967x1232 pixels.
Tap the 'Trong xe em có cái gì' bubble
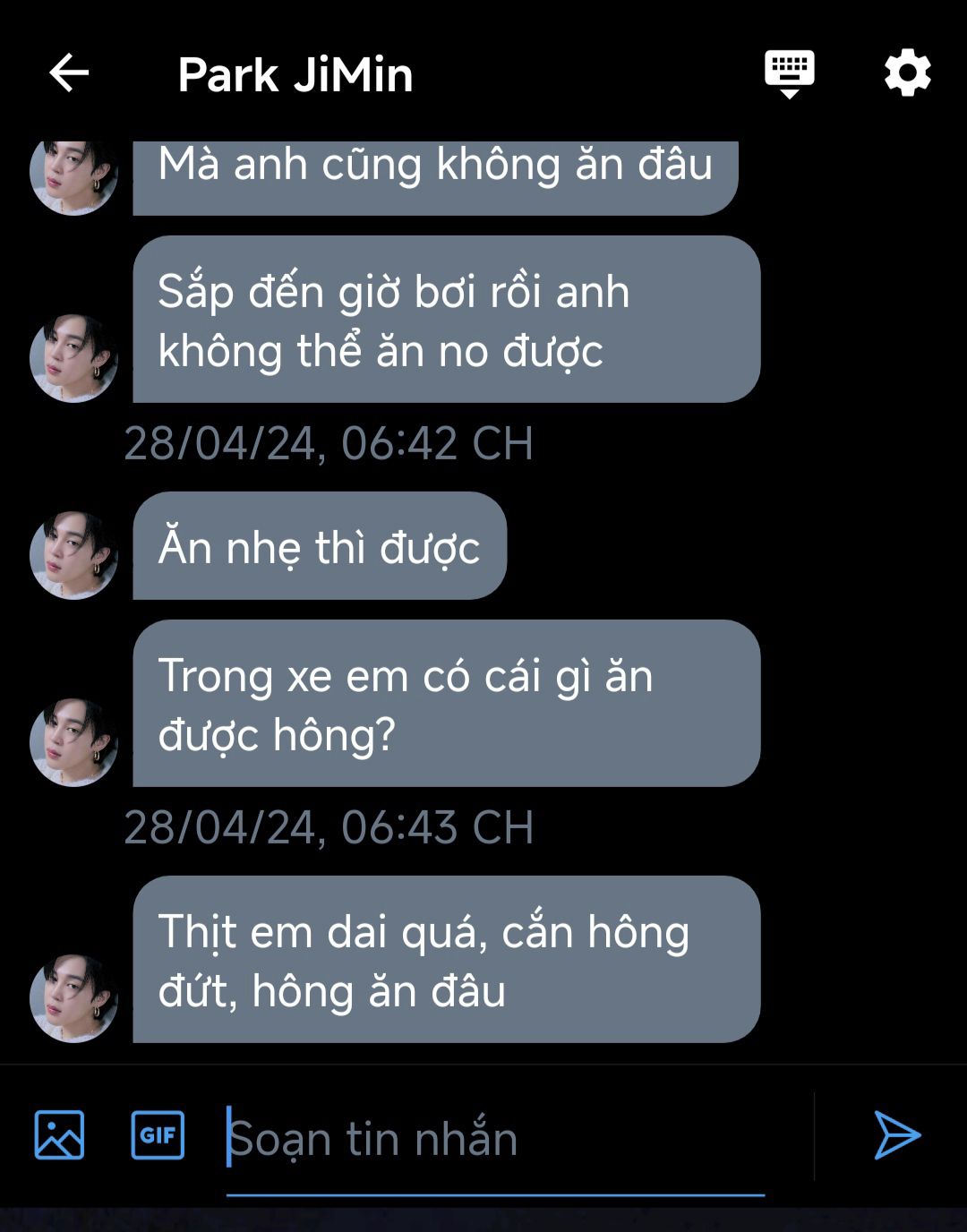[446, 703]
